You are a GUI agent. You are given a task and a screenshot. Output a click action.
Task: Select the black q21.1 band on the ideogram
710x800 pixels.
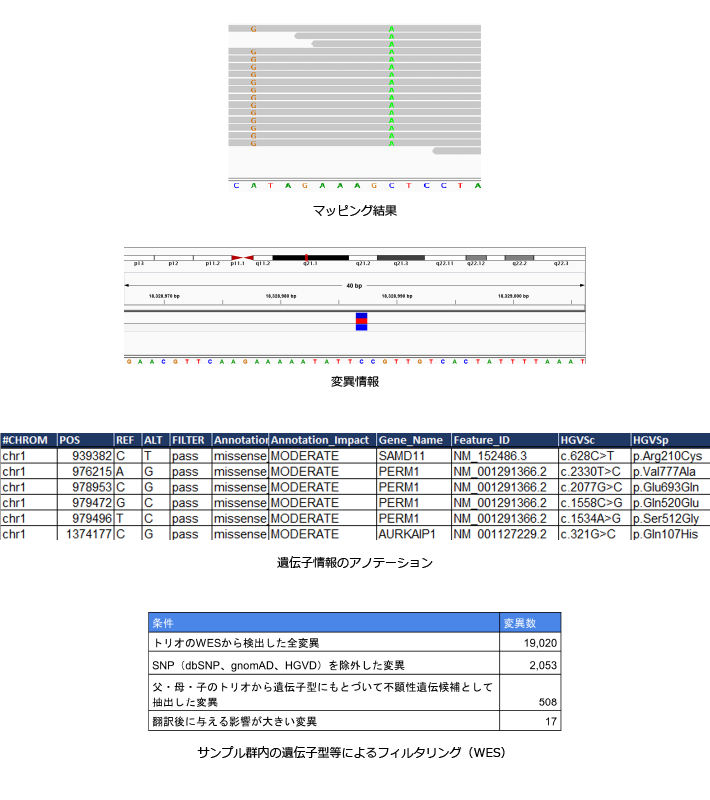tap(310, 257)
